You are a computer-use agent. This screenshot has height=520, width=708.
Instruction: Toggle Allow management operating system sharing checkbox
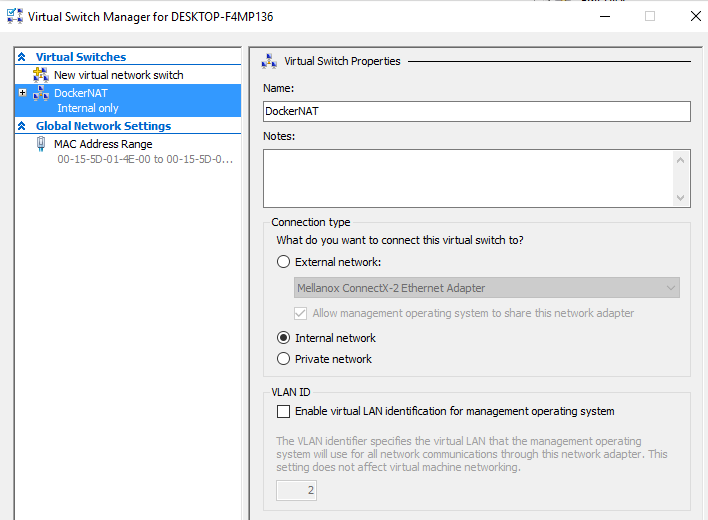[x=303, y=313]
